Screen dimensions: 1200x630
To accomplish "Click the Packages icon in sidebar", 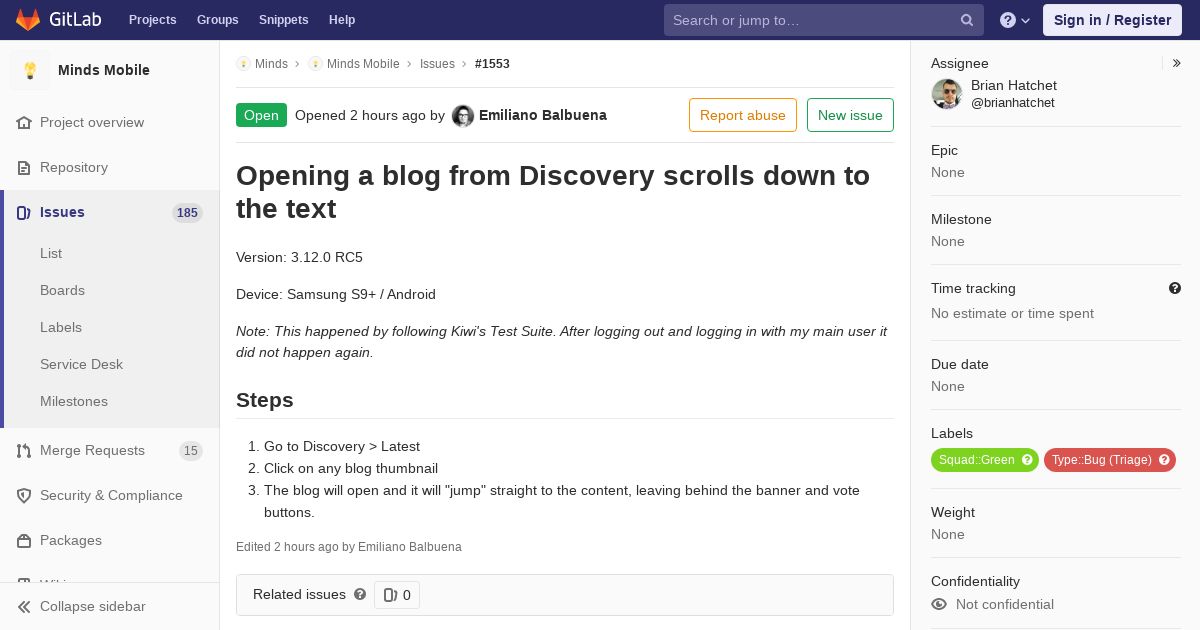I will (x=24, y=540).
